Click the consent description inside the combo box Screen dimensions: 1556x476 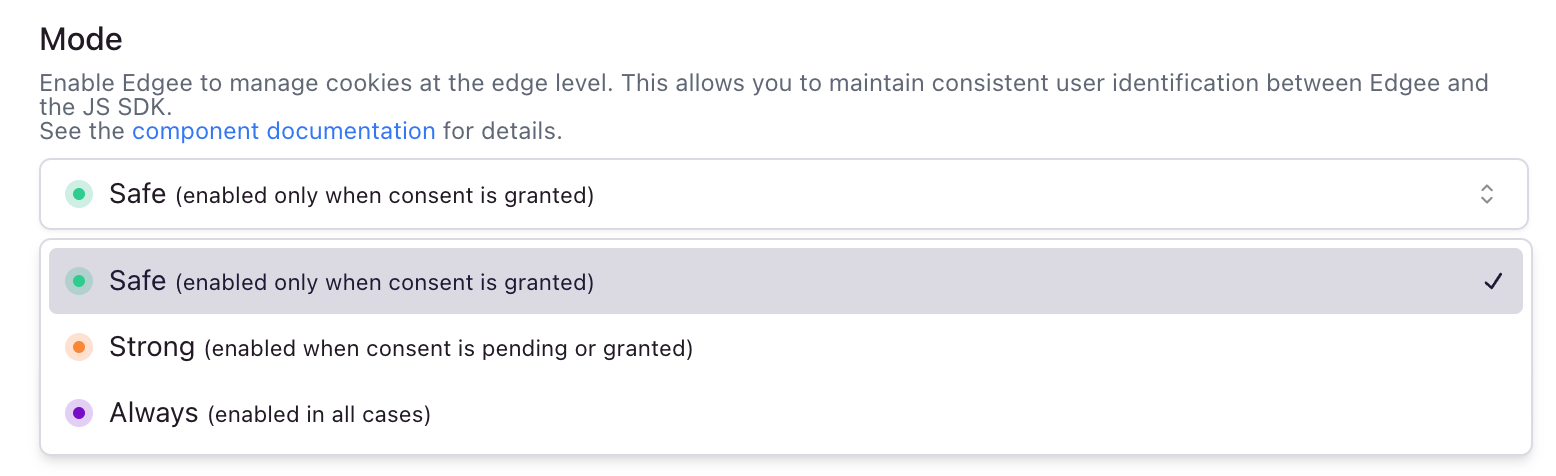[385, 196]
